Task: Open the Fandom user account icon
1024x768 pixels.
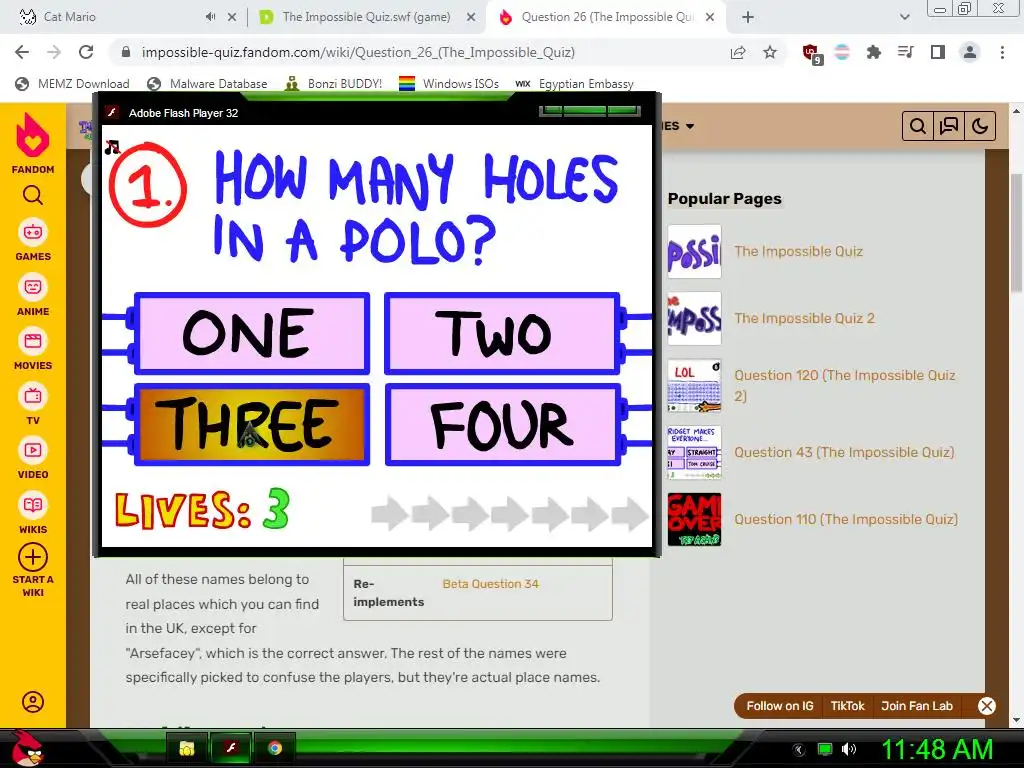Action: [x=33, y=702]
